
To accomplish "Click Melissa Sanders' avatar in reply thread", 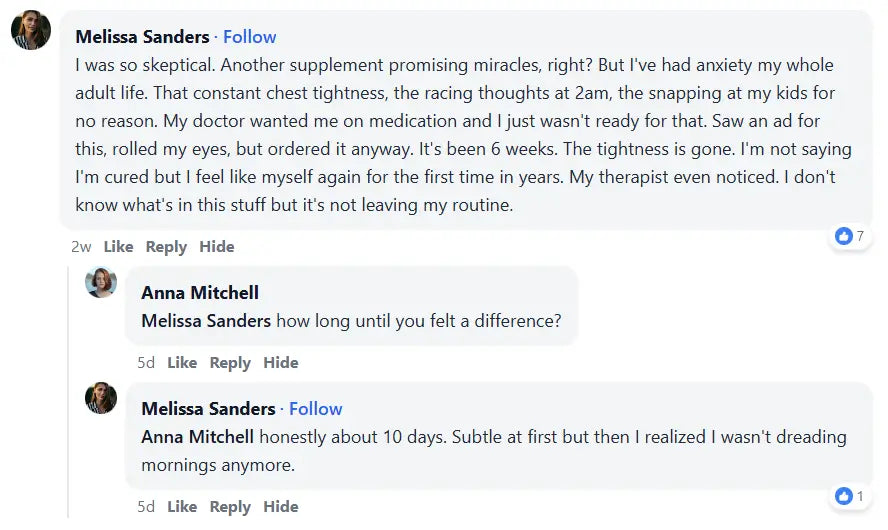I will tap(101, 398).
